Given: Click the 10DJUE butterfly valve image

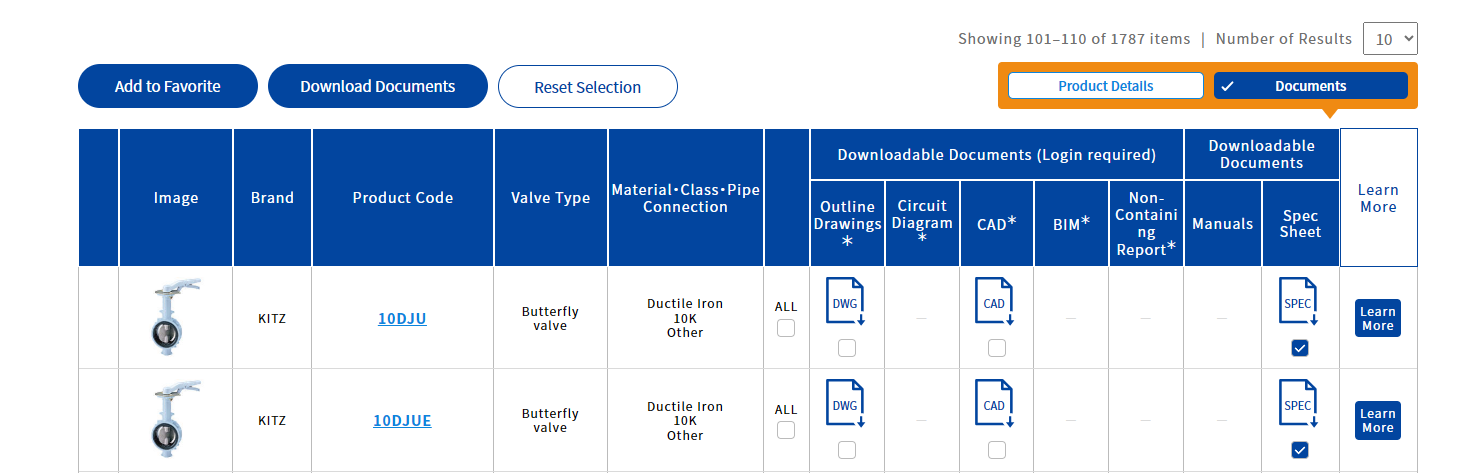Looking at the screenshot, I should [175, 420].
